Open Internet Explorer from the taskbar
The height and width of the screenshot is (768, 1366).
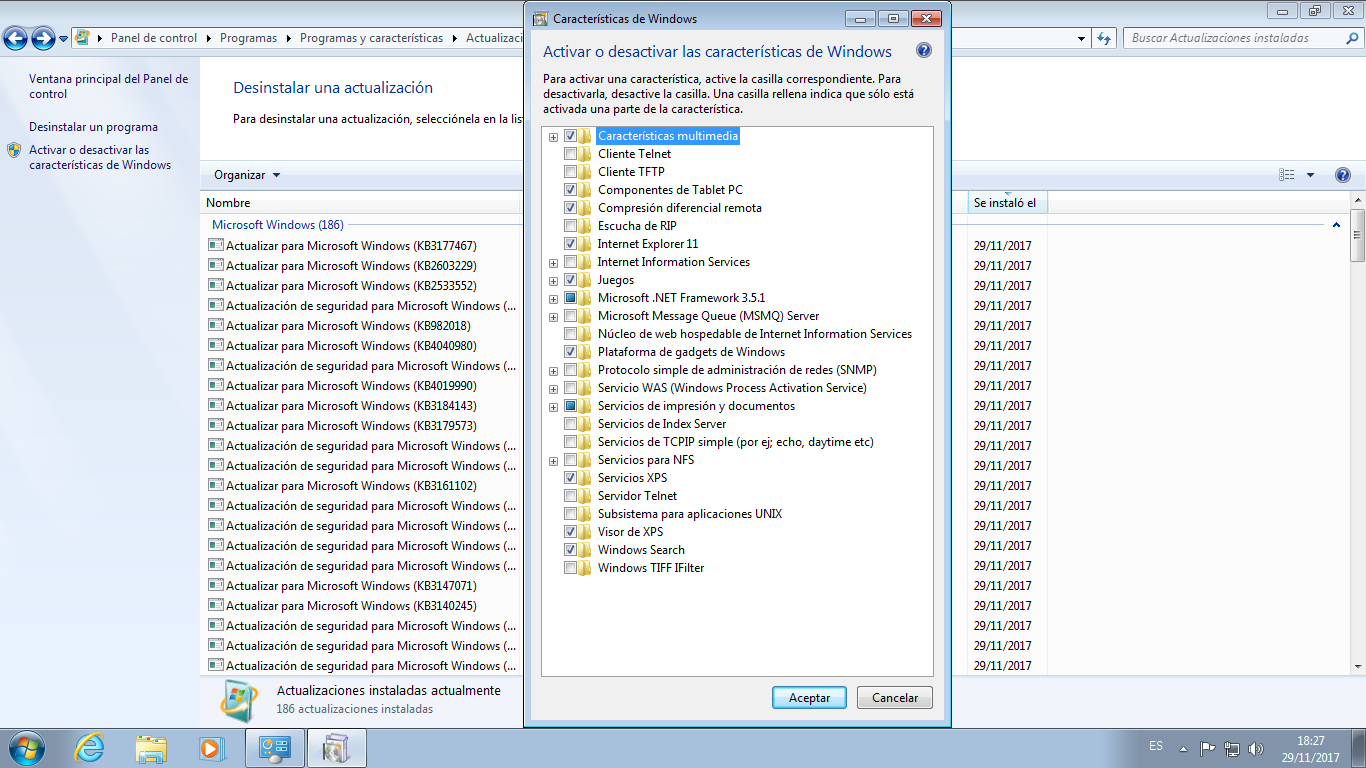click(90, 748)
